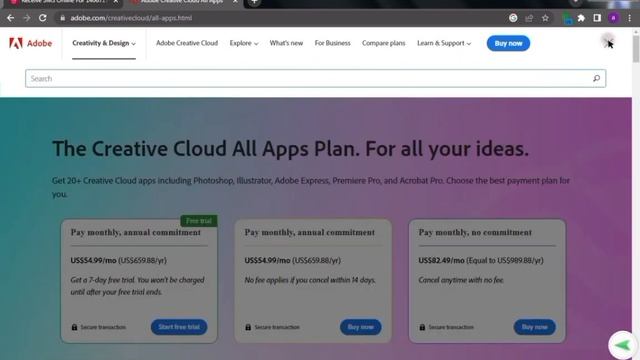Click into the Search field

(315, 78)
